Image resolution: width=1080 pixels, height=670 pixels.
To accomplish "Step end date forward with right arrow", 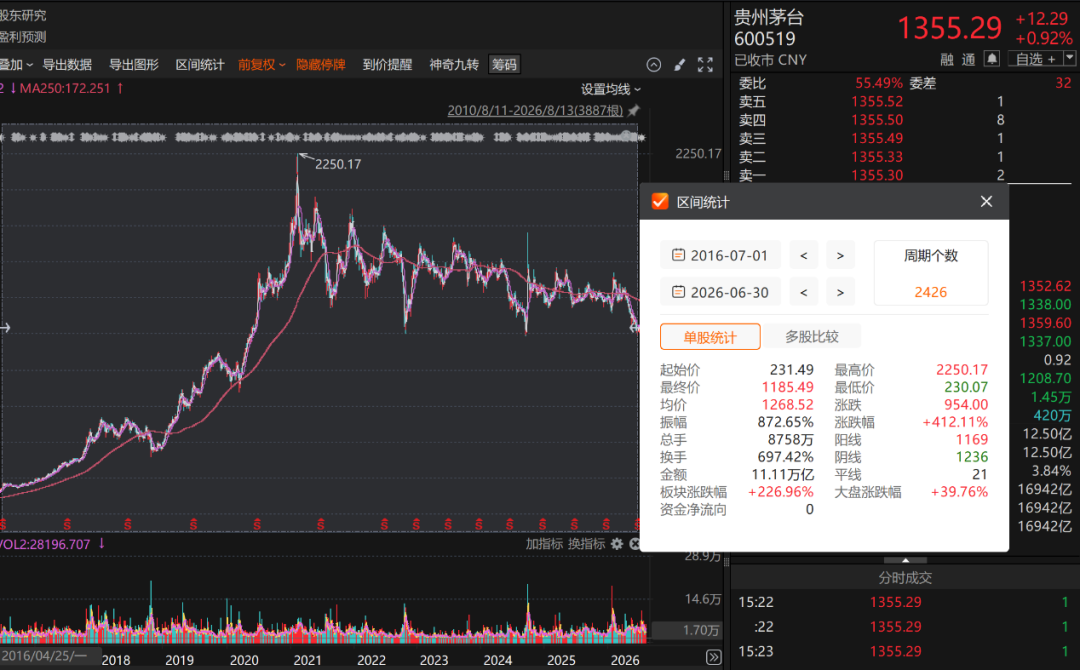I will pos(840,293).
